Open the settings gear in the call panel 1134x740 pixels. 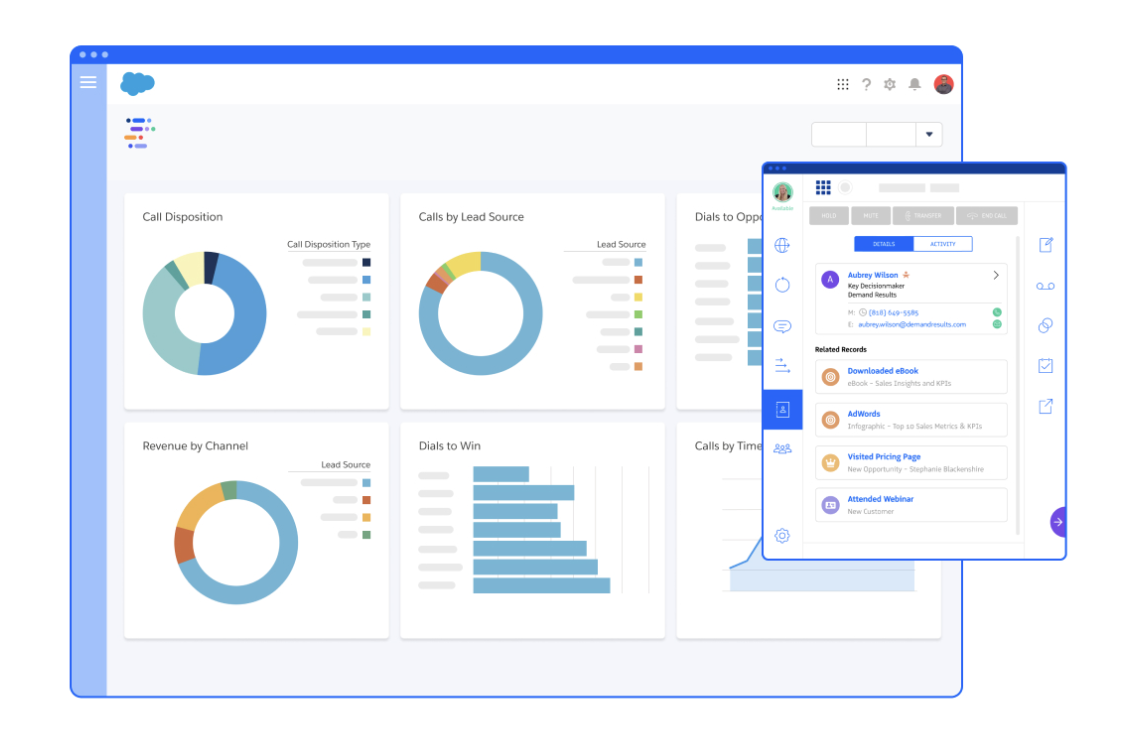(x=782, y=533)
